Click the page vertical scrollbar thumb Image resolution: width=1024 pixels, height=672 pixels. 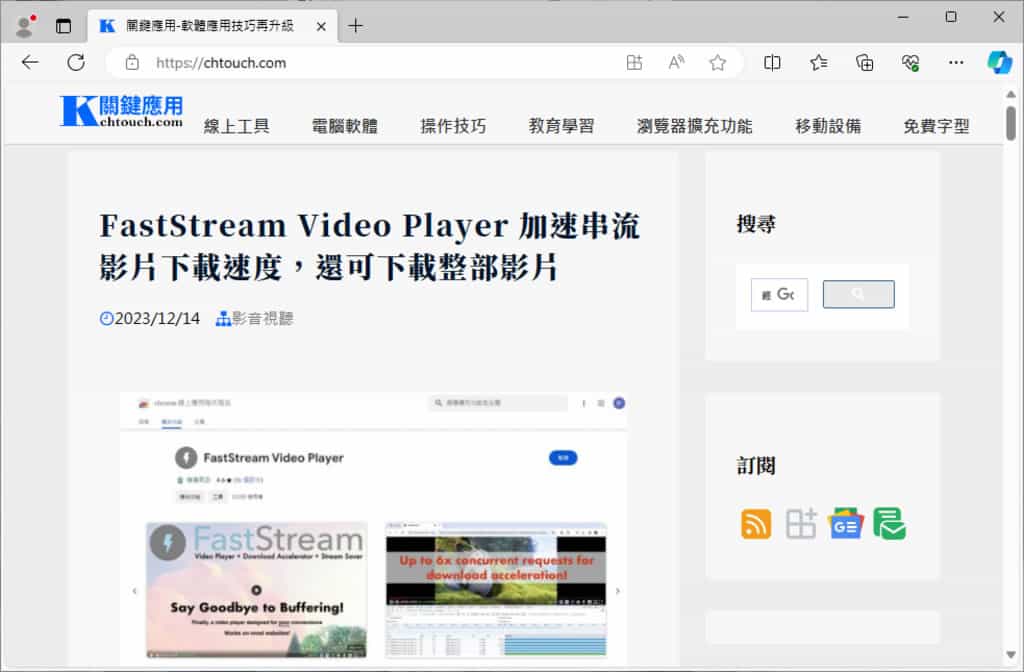click(1011, 123)
